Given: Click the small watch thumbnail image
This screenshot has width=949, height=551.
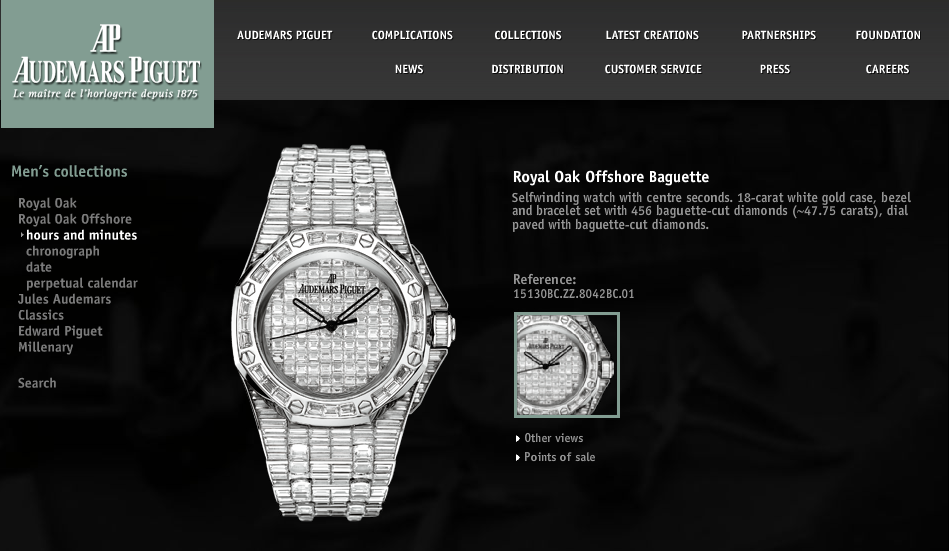Looking at the screenshot, I should tap(566, 365).
